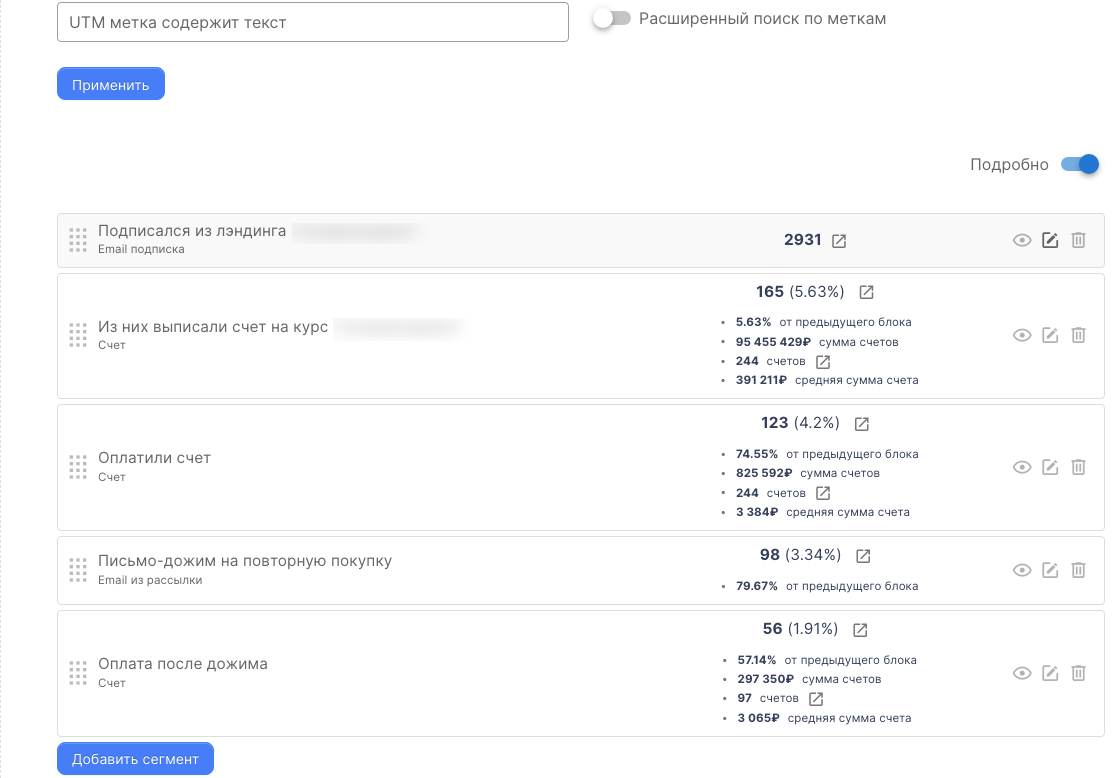Edit the 'Подписался из лэндинга' segment

click(x=1050, y=240)
